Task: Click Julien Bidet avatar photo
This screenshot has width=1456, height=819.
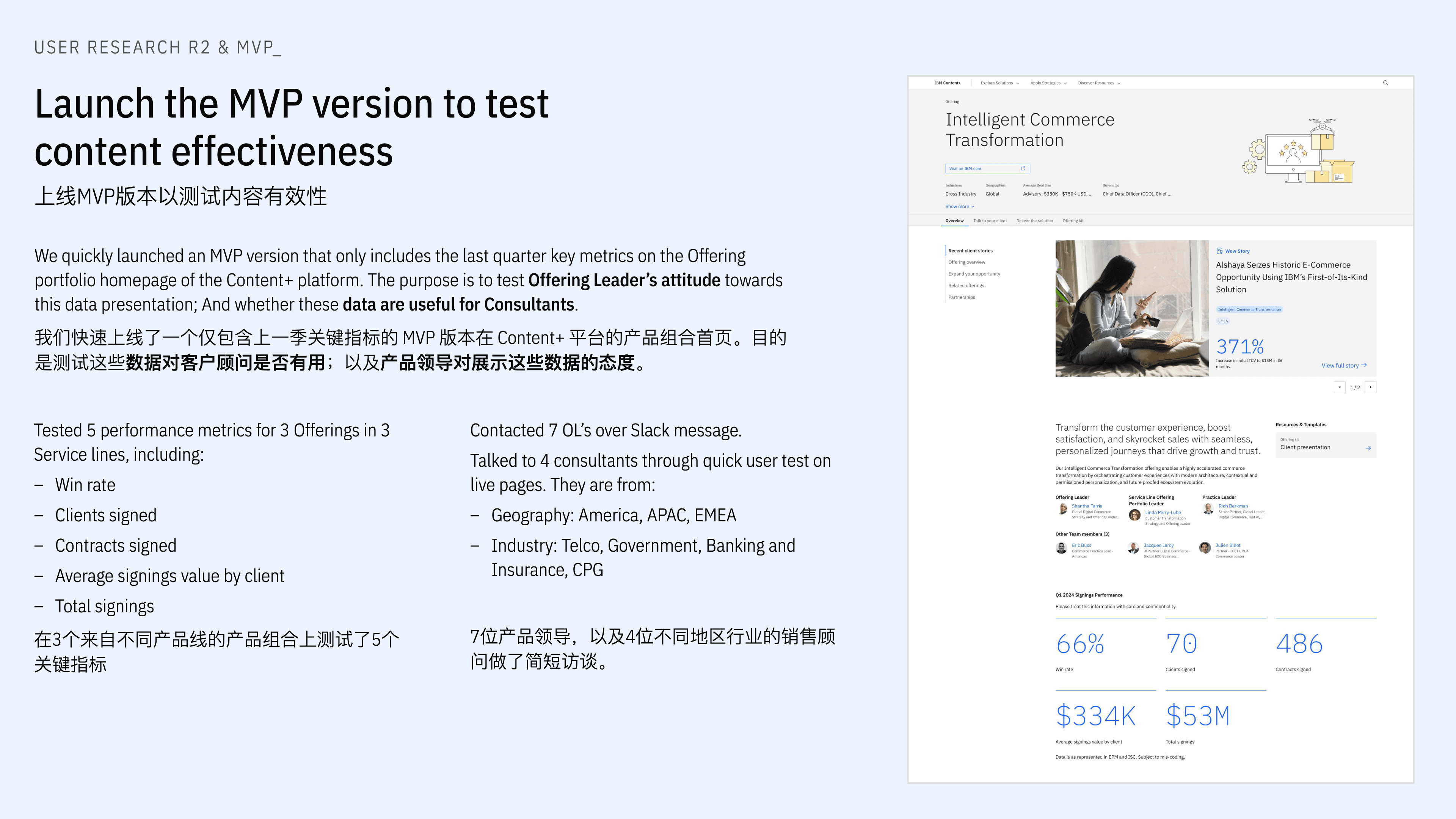Action: [x=1205, y=548]
